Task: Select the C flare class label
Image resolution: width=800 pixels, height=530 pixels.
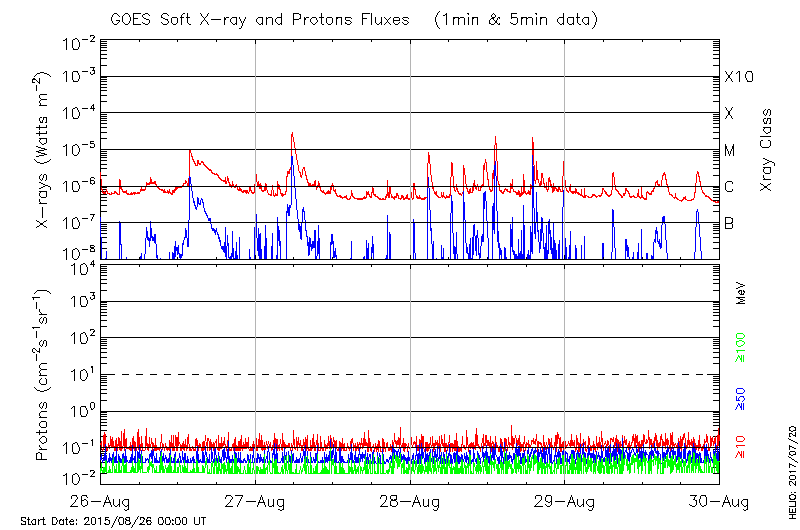Action: (x=729, y=187)
